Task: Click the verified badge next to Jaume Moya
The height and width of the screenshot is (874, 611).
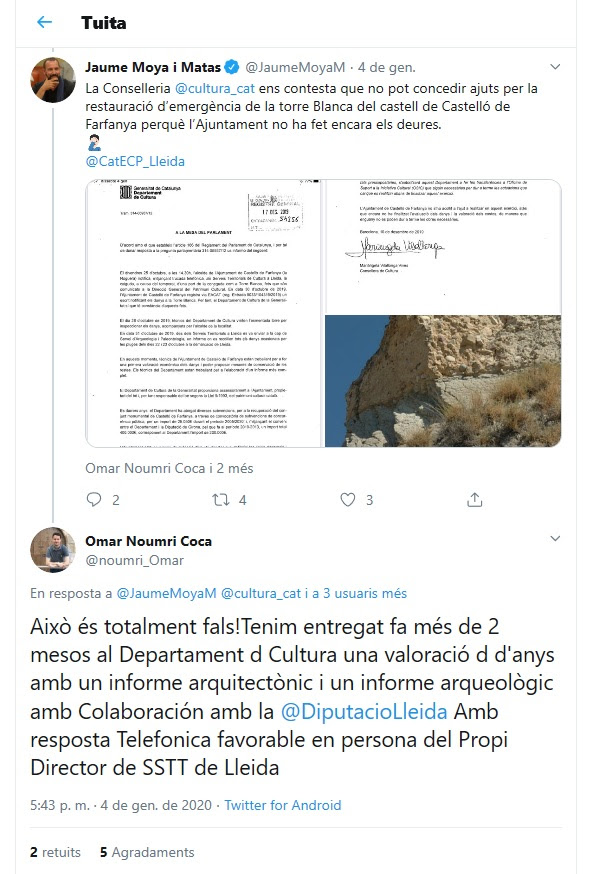Action: pos(232,67)
